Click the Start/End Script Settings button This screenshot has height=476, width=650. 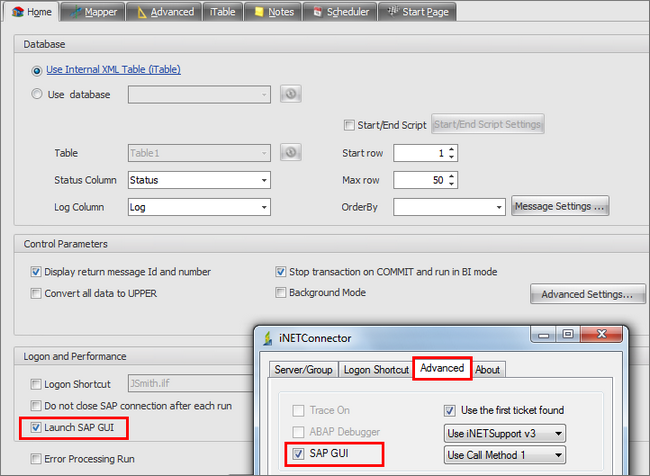pyautogui.click(x=488, y=124)
